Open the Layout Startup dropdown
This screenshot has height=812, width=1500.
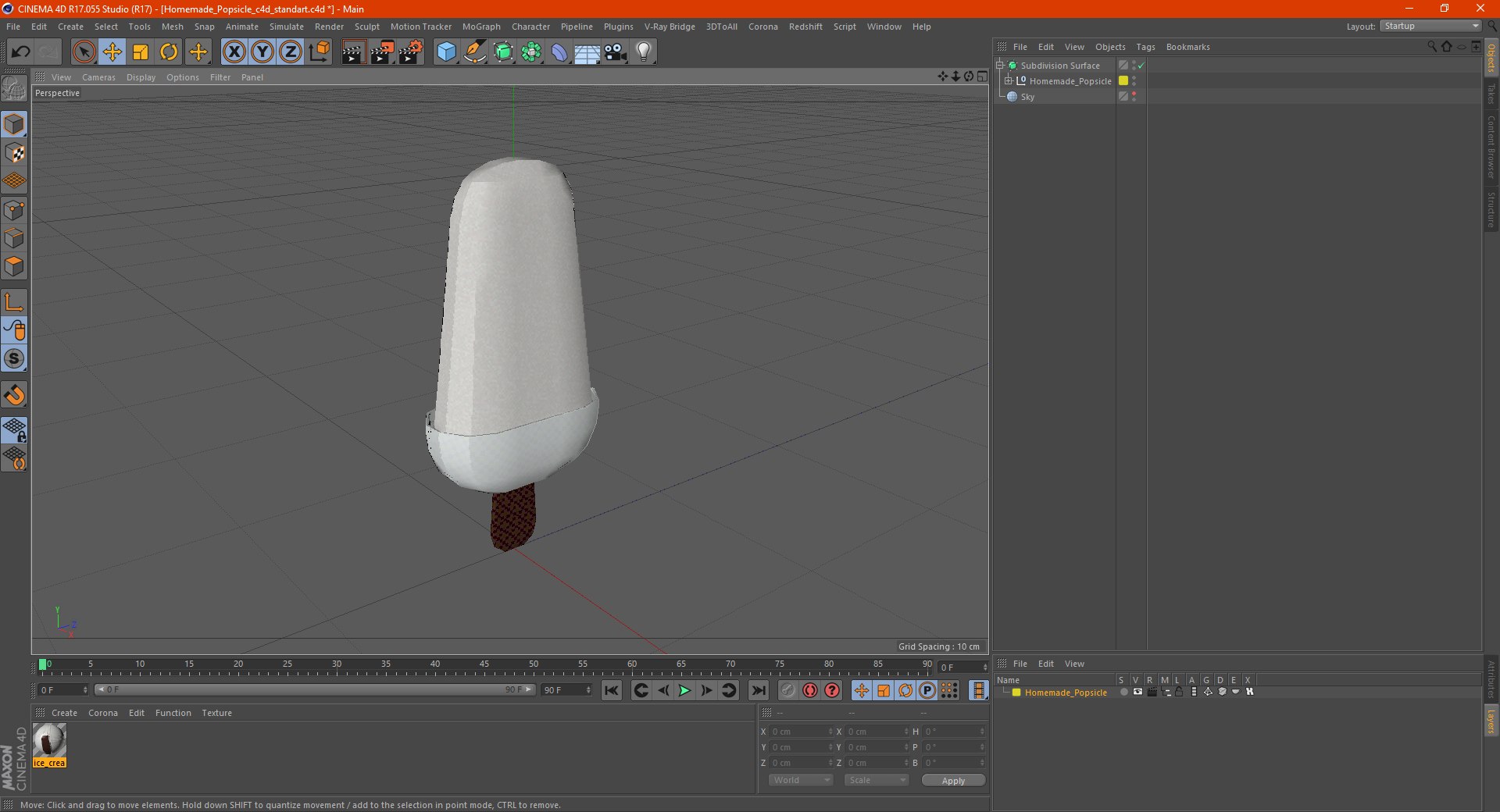click(1430, 26)
